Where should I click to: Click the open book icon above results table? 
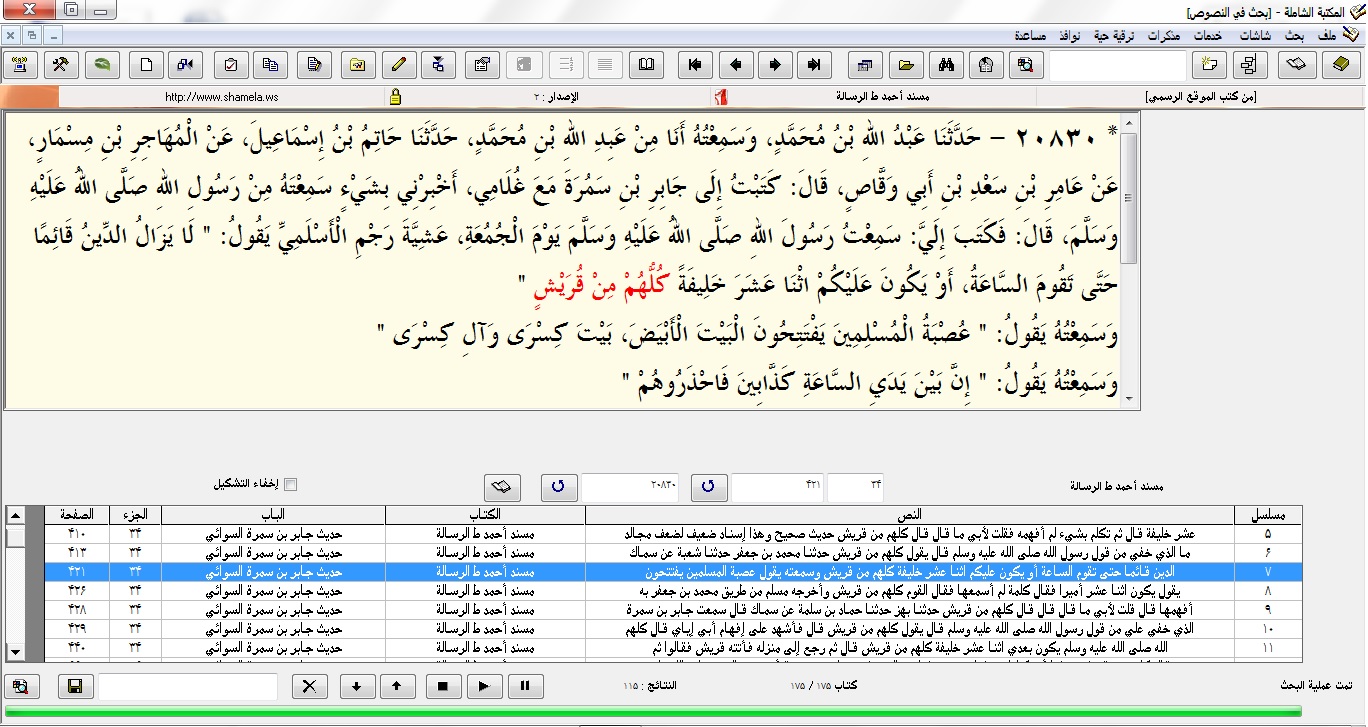pyautogui.click(x=503, y=487)
